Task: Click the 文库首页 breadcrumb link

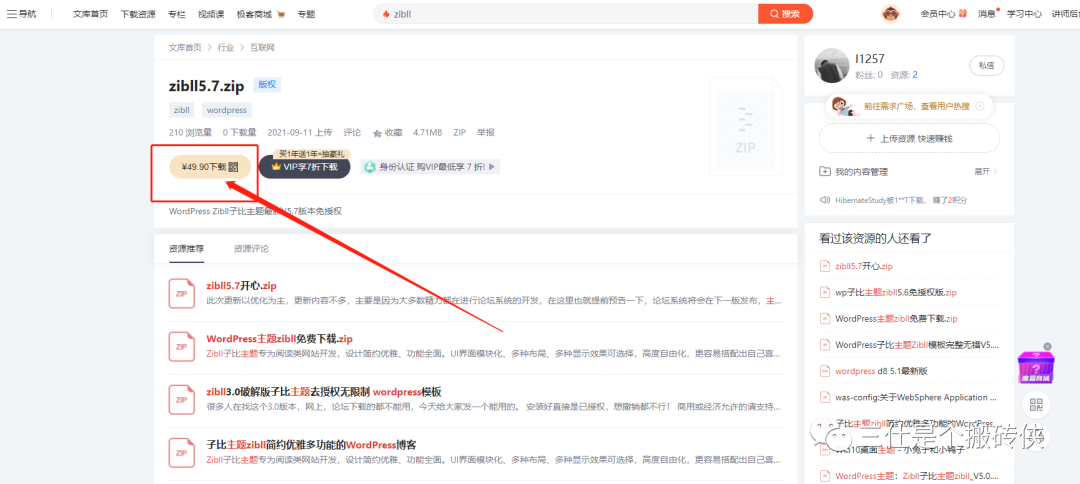Action: tap(185, 48)
